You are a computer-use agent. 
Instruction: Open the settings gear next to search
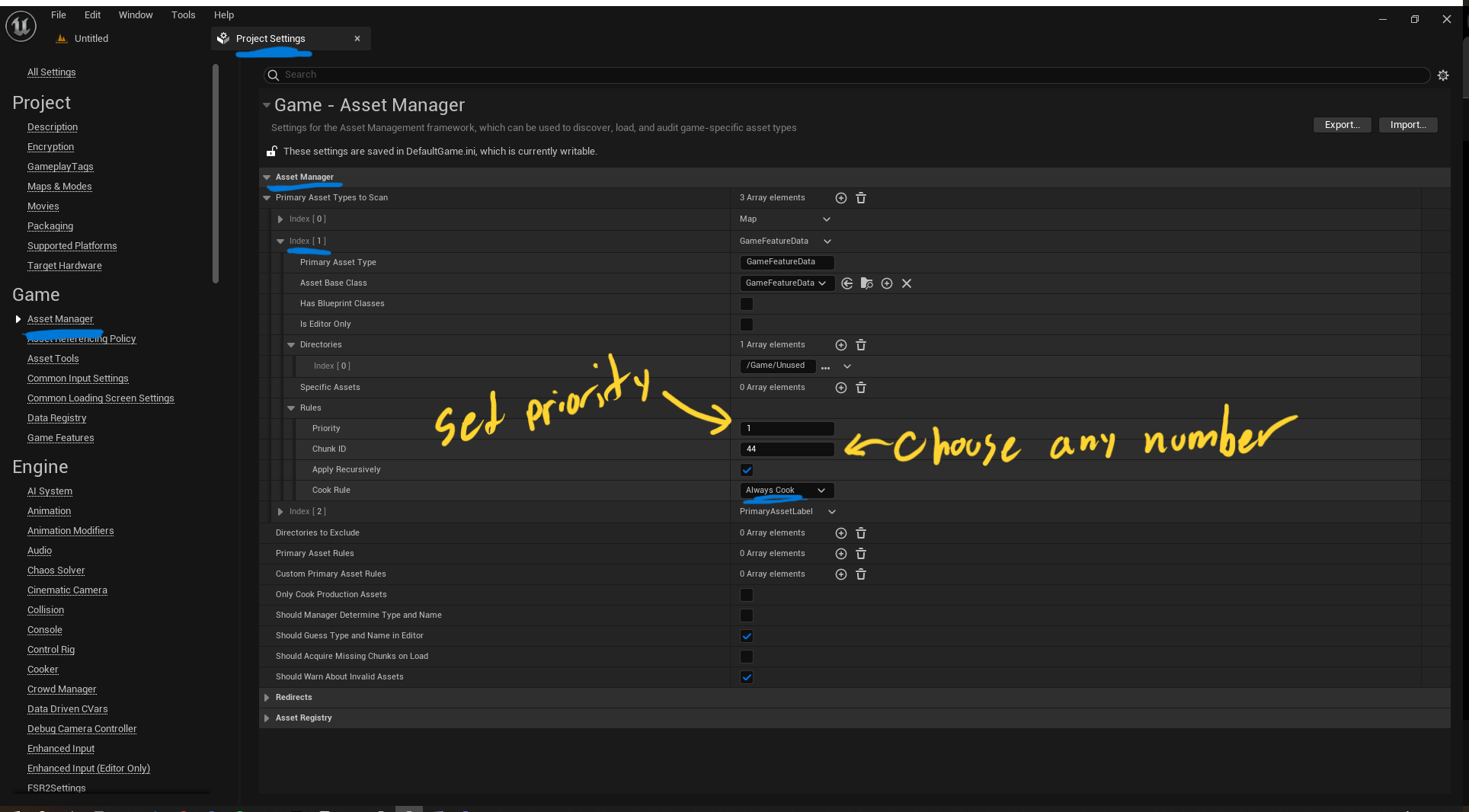[1443, 75]
